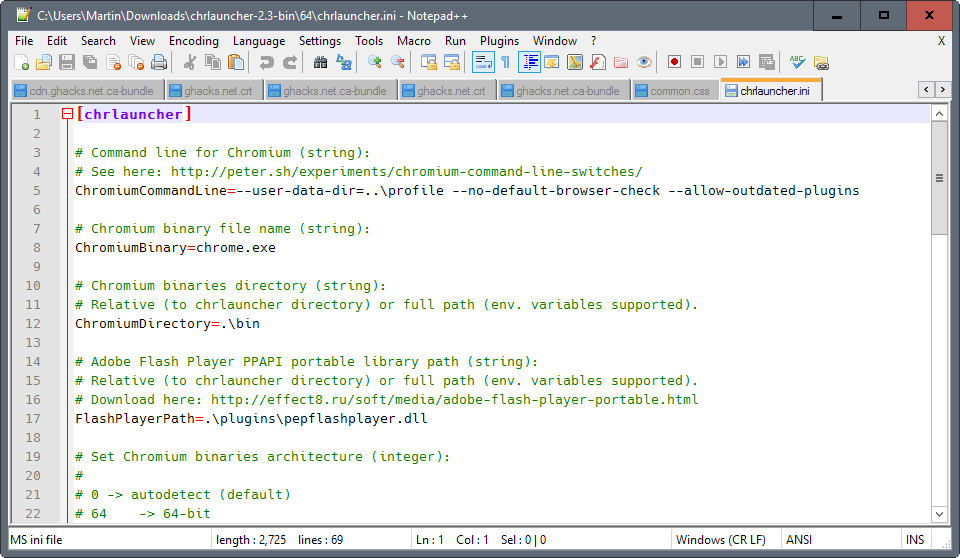Screen dimensions: 960x558
Task: Toggle synchronize vertical scrolling
Action: click(429, 62)
